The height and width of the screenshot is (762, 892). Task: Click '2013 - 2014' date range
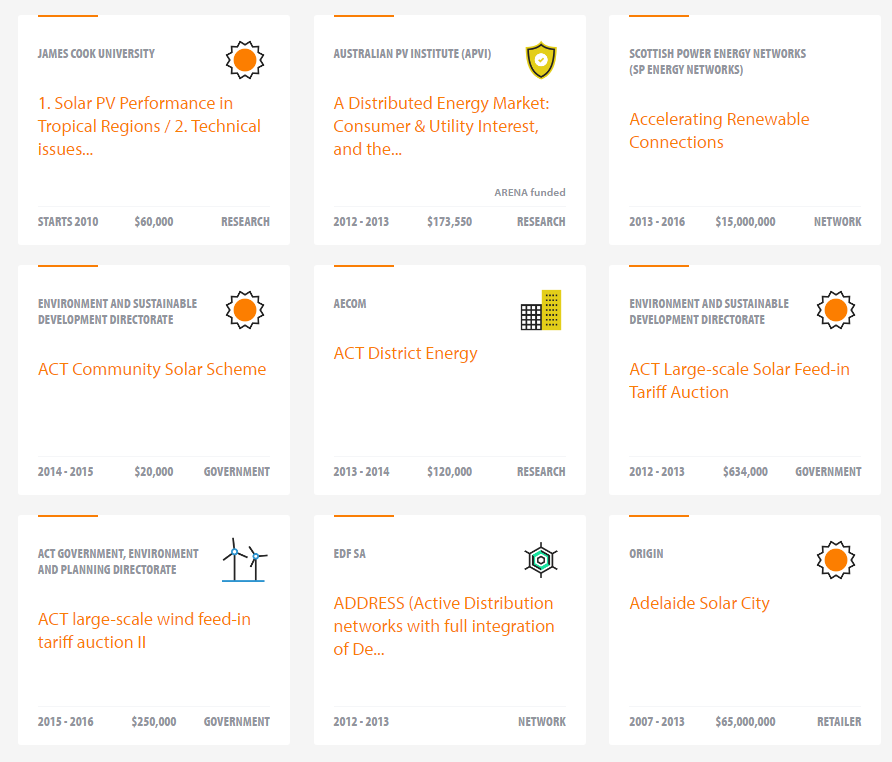(x=361, y=471)
